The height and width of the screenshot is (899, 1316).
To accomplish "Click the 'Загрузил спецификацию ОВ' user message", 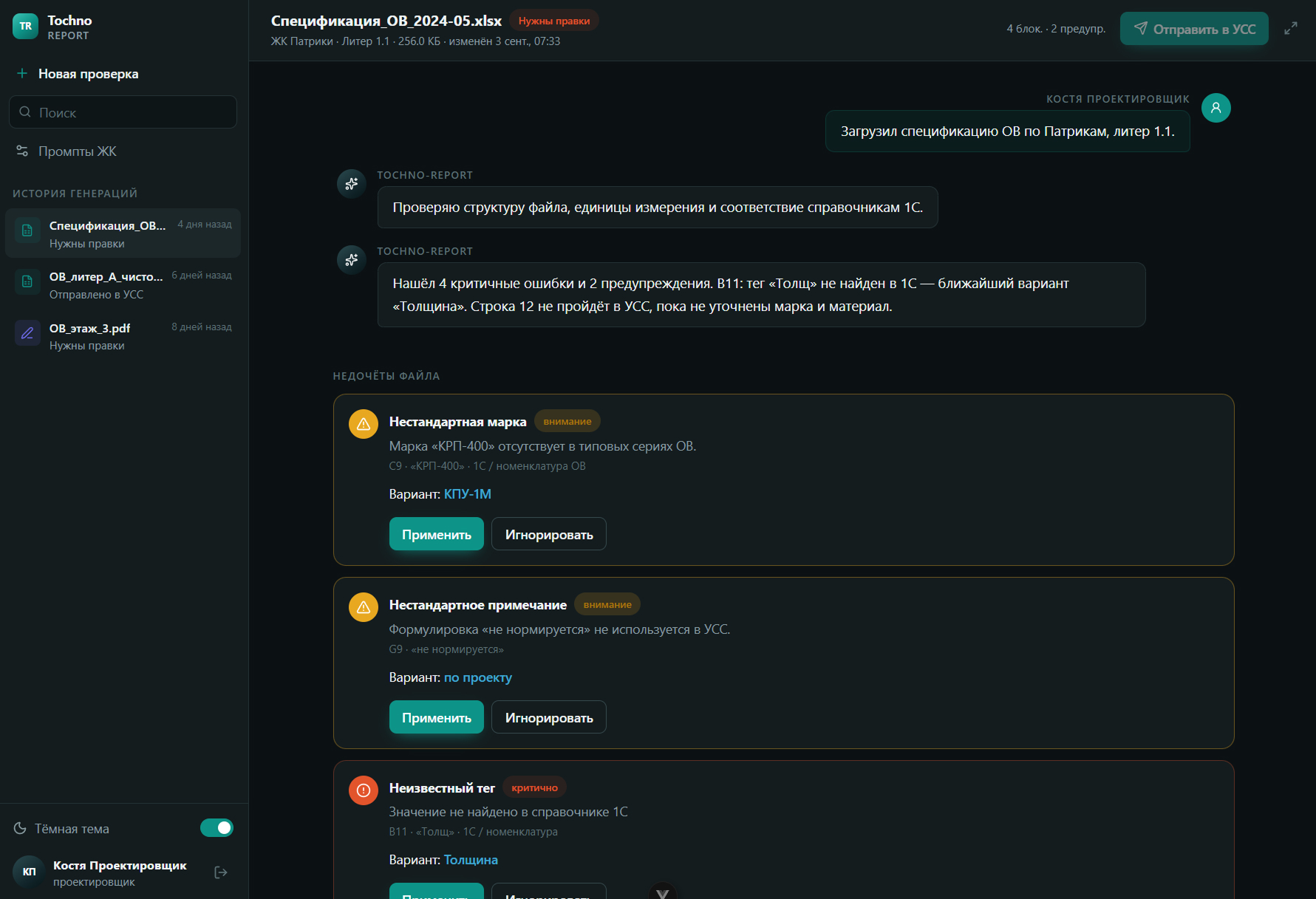I will point(1008,131).
